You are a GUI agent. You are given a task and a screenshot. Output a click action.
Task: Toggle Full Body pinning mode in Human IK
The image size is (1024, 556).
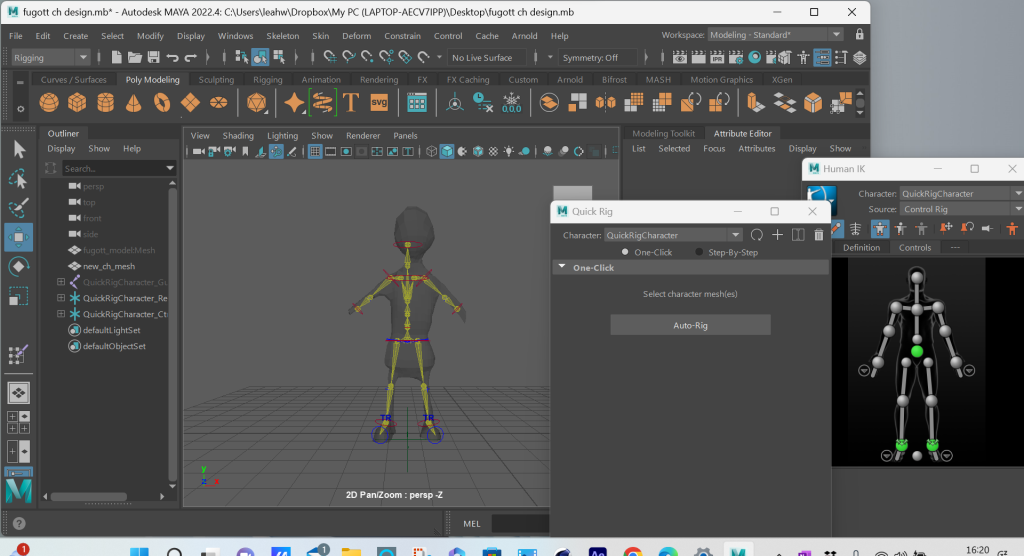pyautogui.click(x=880, y=229)
